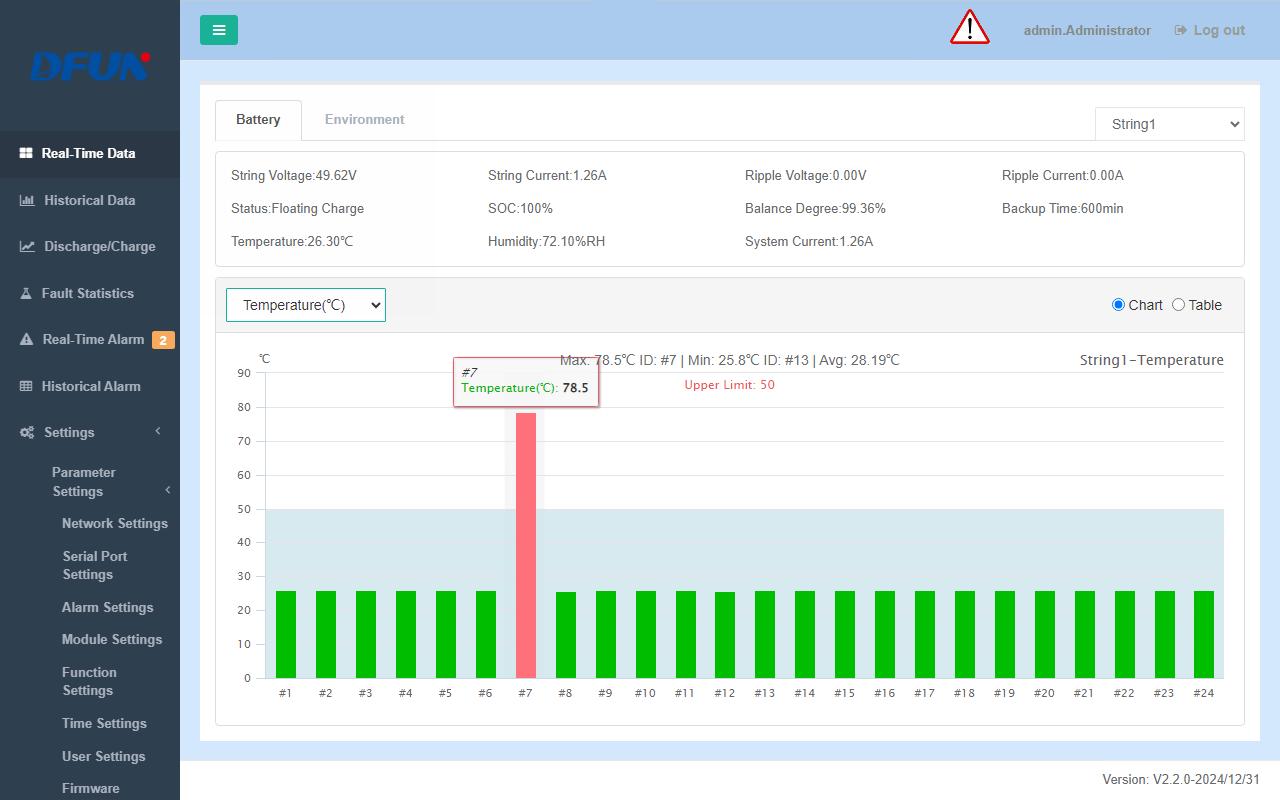Image resolution: width=1280 pixels, height=800 pixels.
Task: Open Network Settings in sidebar
Action: (x=115, y=524)
